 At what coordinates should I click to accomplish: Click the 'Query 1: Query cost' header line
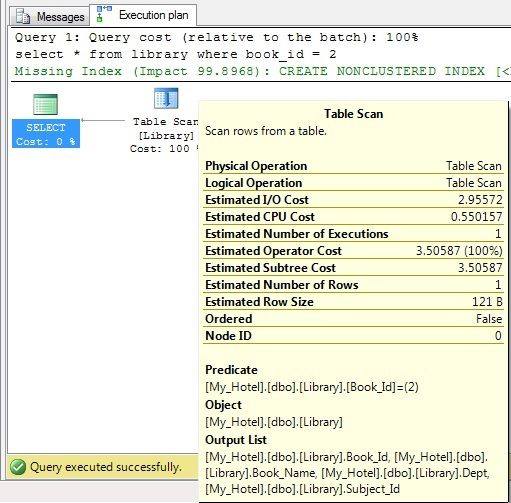point(217,37)
